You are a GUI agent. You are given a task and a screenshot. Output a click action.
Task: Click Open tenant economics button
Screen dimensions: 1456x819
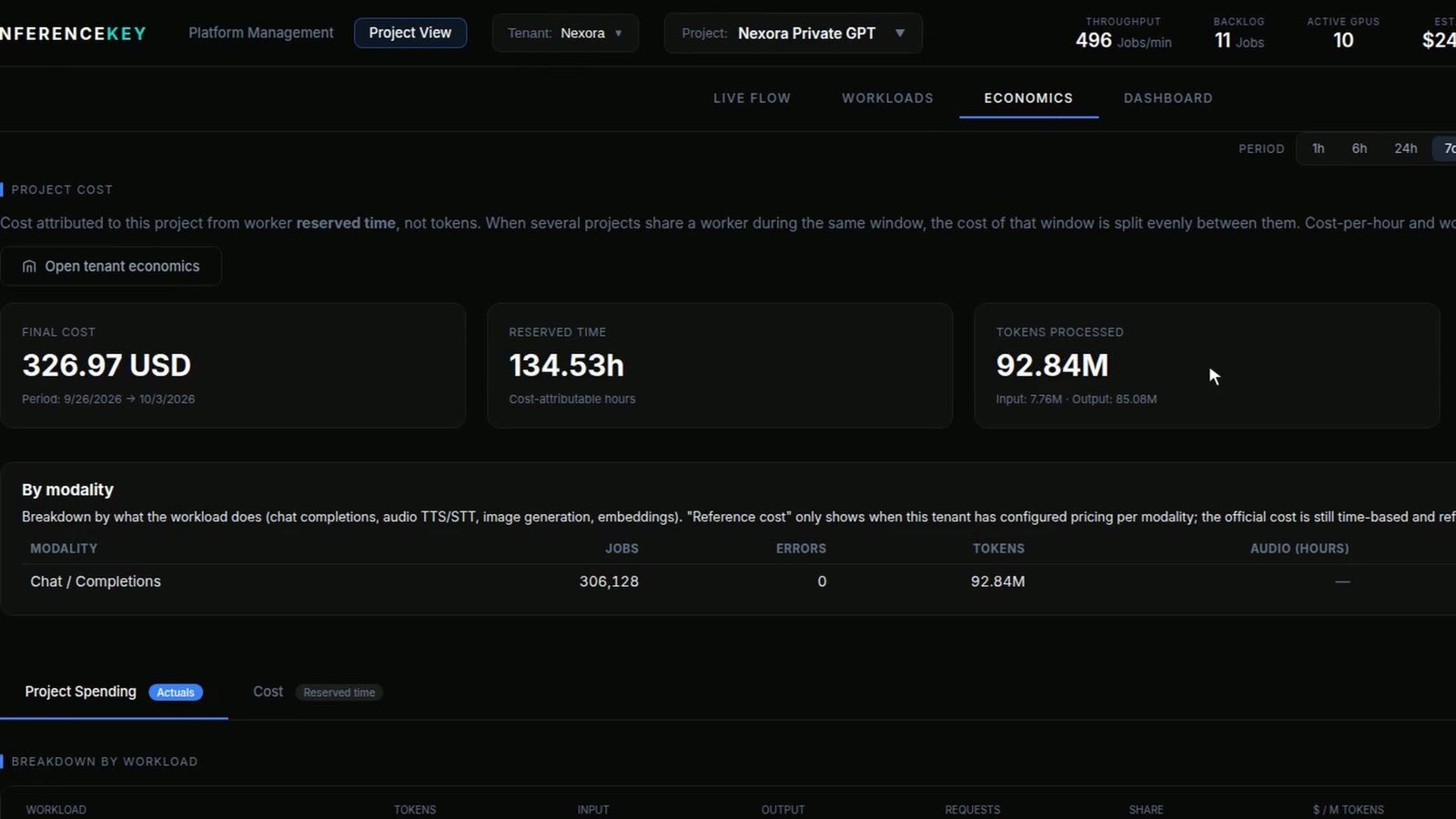(111, 266)
